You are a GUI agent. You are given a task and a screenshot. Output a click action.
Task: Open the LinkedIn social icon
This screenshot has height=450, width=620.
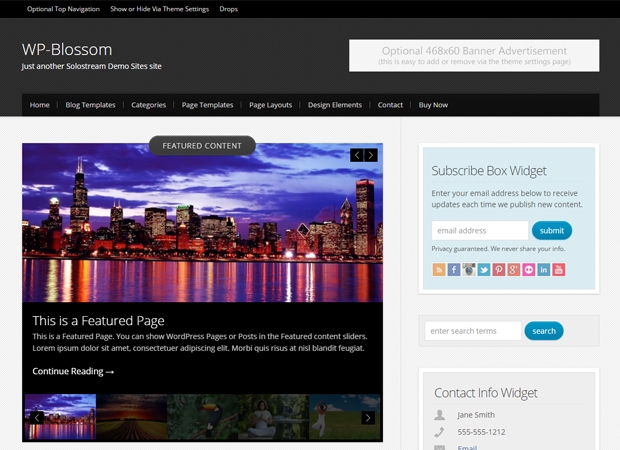tap(544, 270)
